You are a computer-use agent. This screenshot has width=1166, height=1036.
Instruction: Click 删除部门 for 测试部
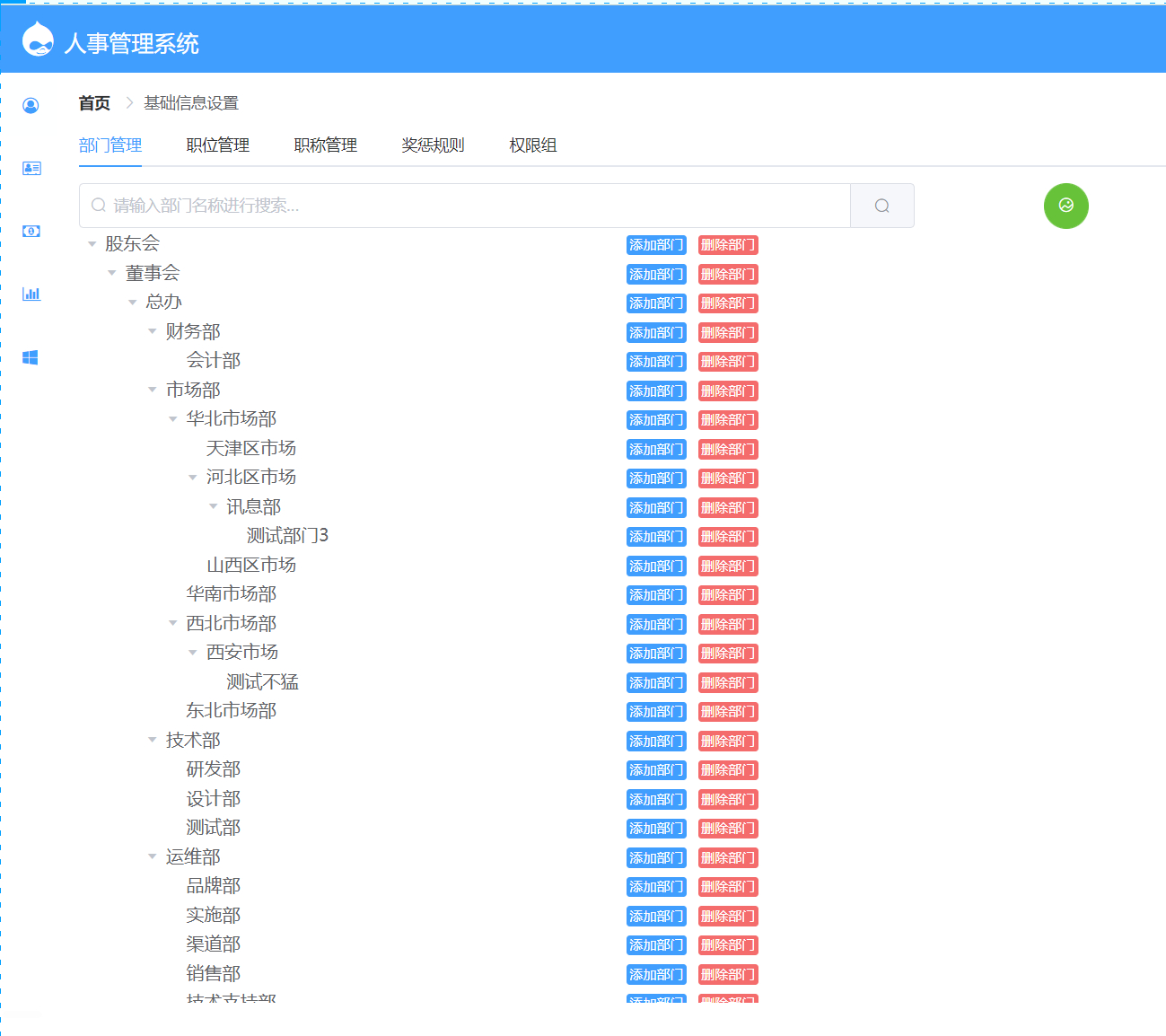tap(728, 829)
